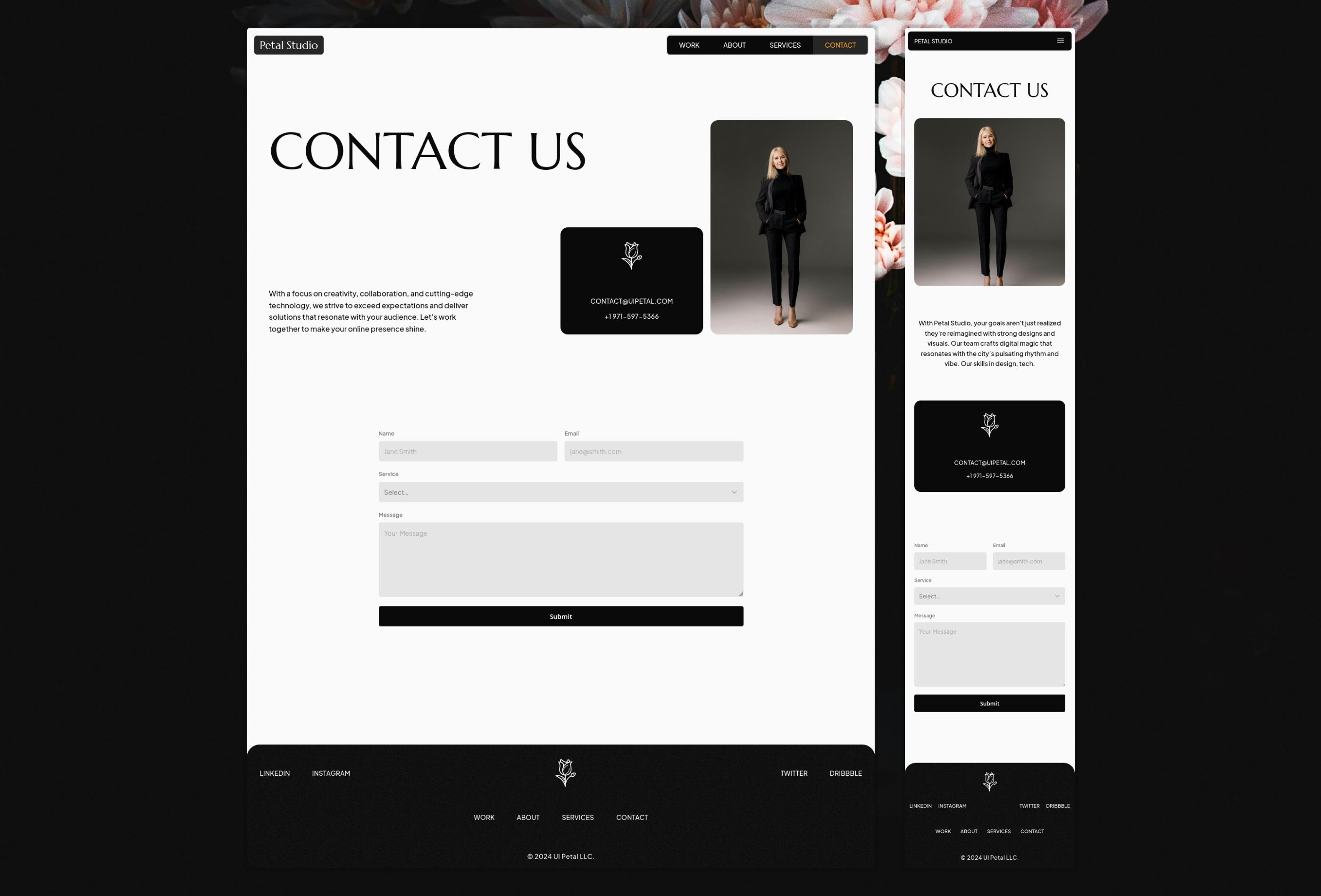The width and height of the screenshot is (1321, 896).
Task: Click DRIBBBLE social icon in mobile footer
Action: pos(1057,806)
